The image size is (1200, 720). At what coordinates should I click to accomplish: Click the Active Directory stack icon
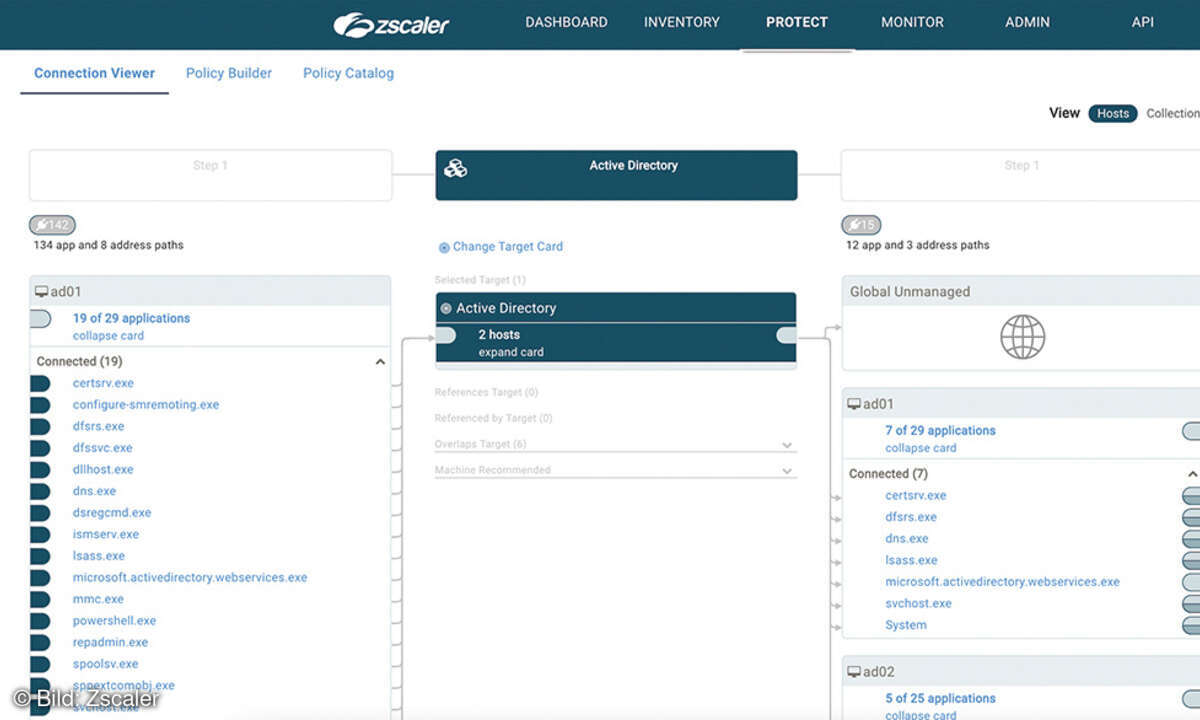[x=455, y=168]
